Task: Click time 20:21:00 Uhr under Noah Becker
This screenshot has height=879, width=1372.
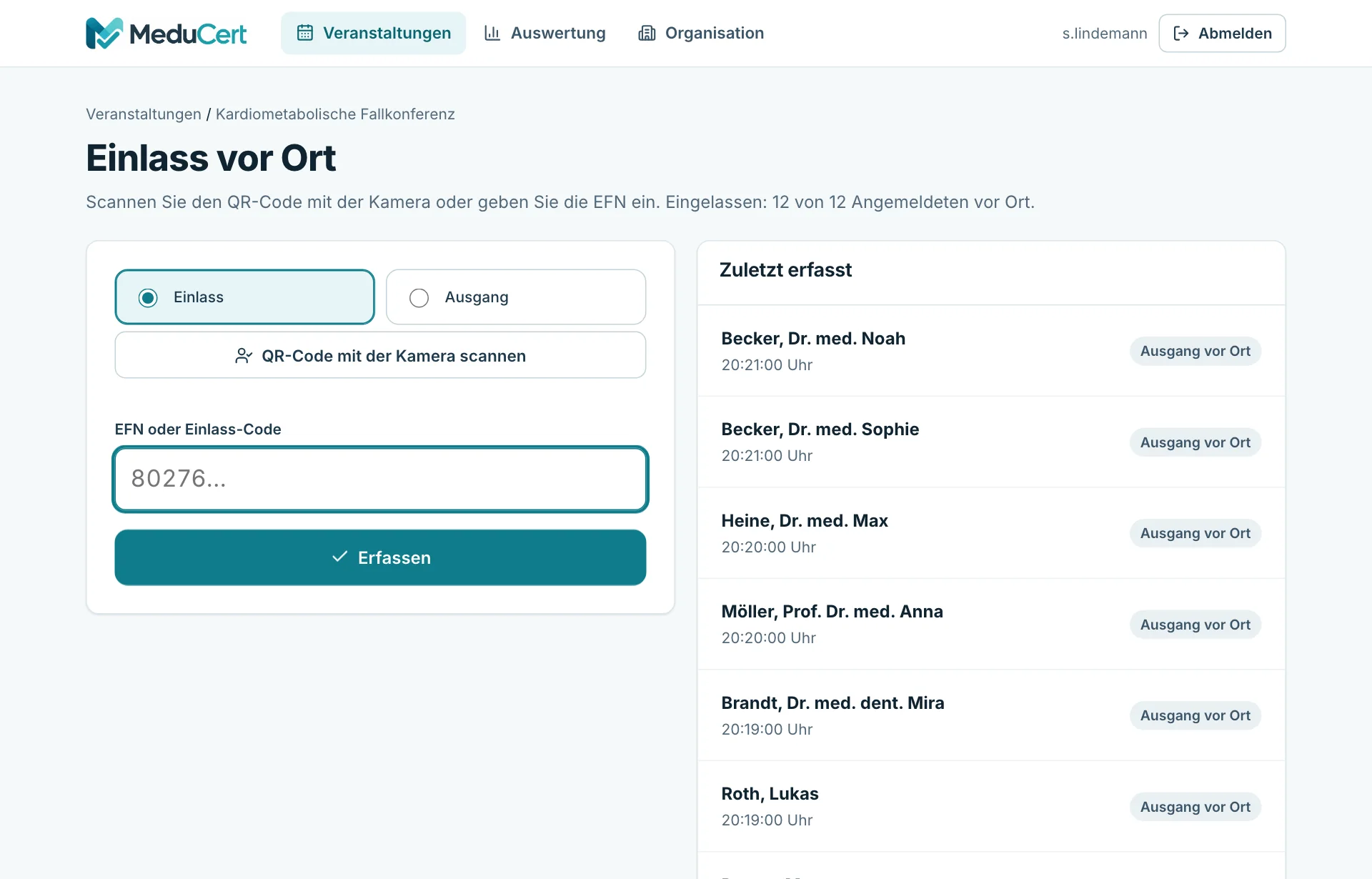Action: (767, 365)
